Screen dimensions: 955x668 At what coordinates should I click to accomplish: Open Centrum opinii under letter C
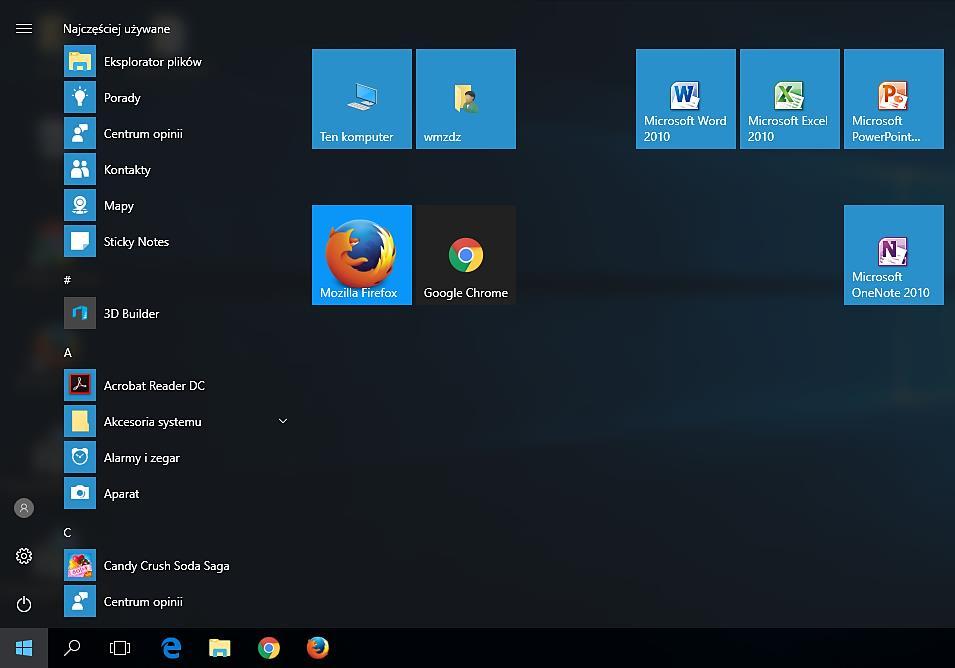coord(177,601)
